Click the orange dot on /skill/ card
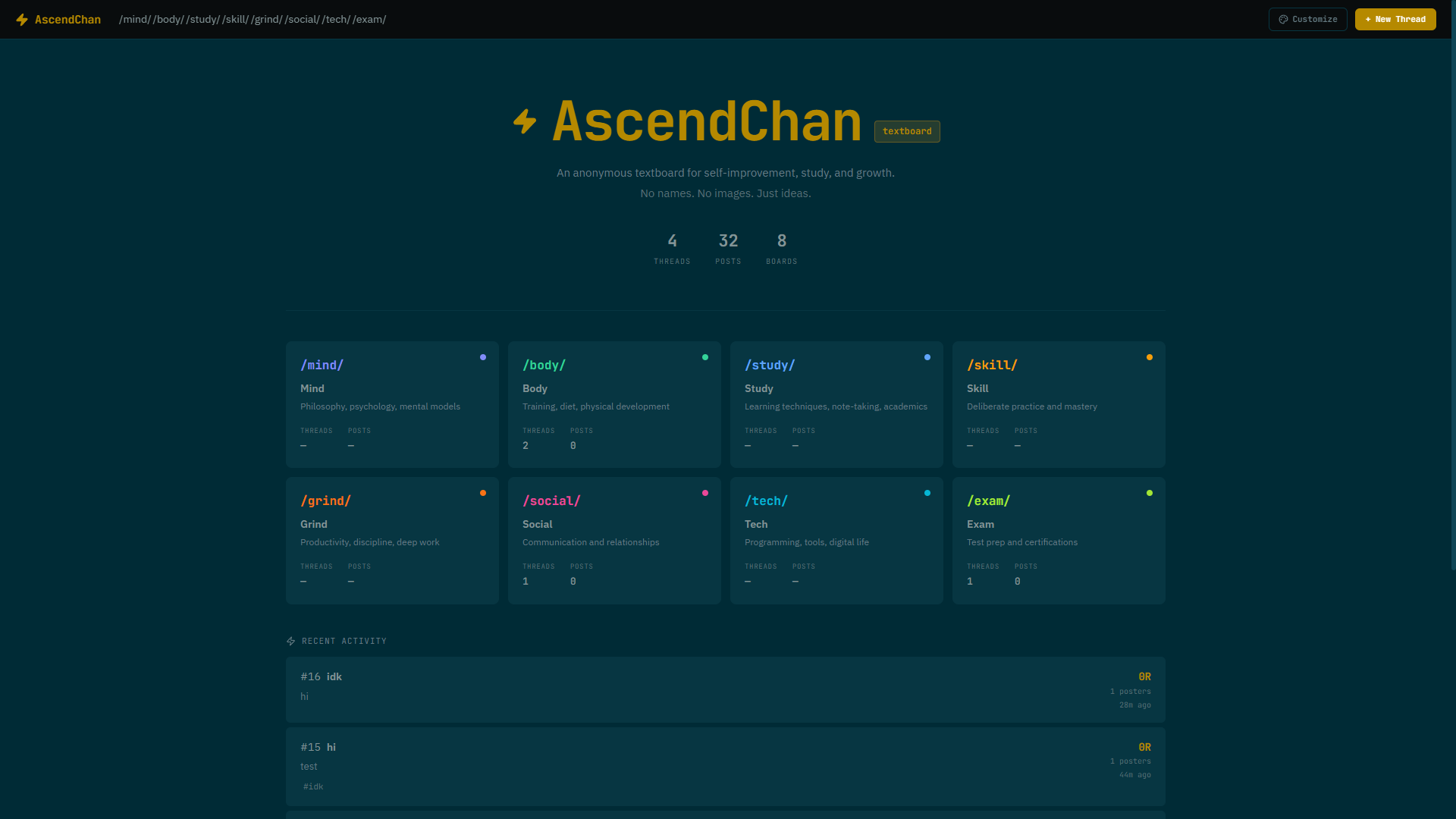 (x=1150, y=357)
